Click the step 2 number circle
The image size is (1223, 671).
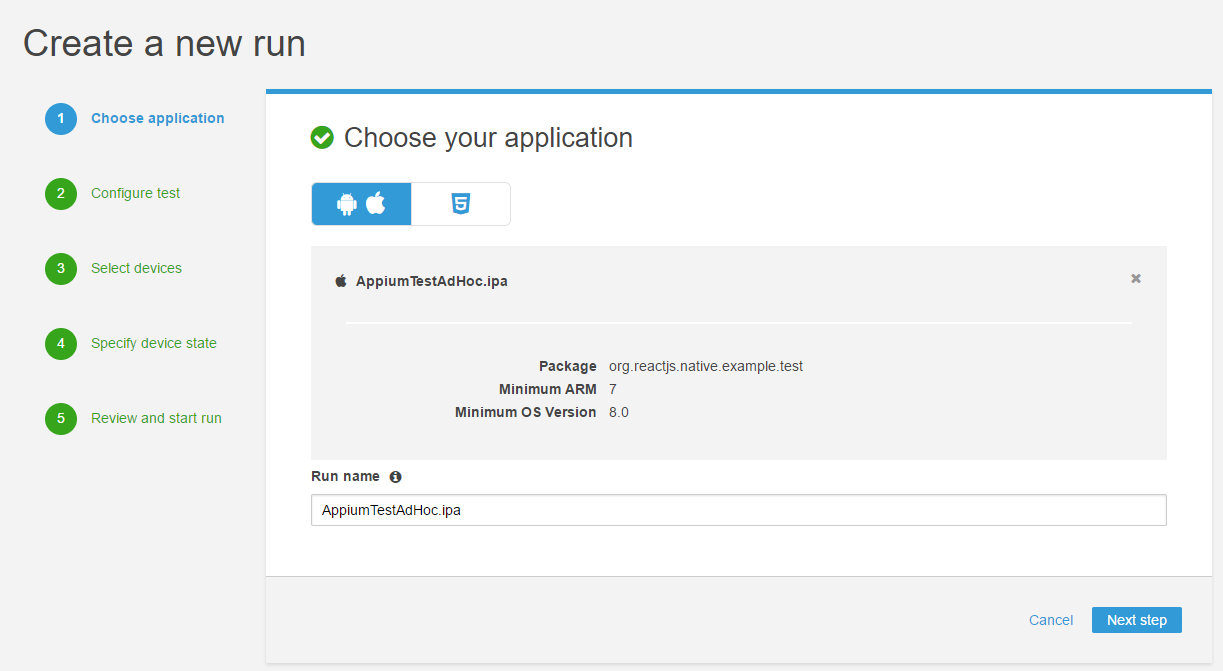61,194
